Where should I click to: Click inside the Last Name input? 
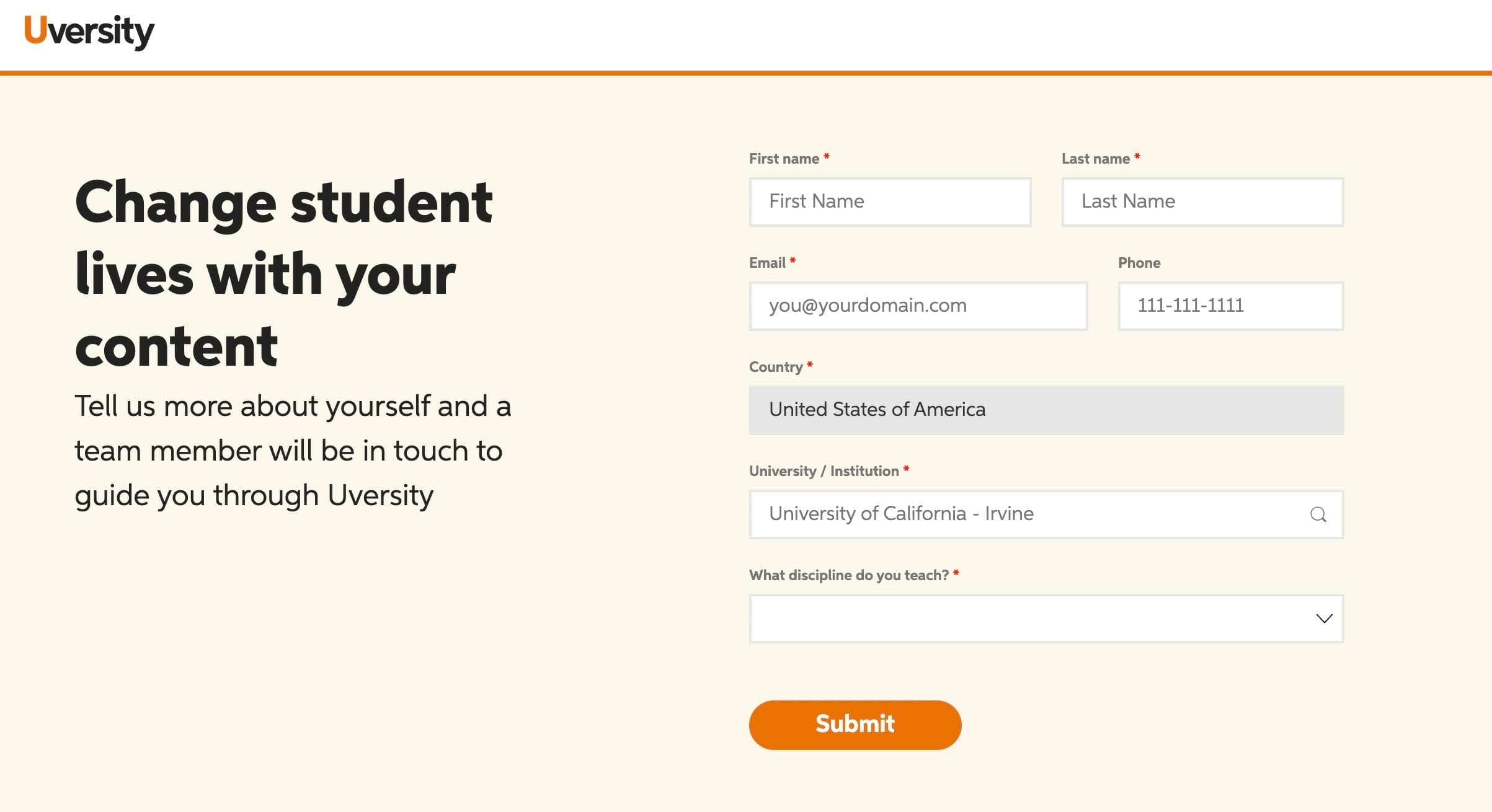[x=1202, y=201]
